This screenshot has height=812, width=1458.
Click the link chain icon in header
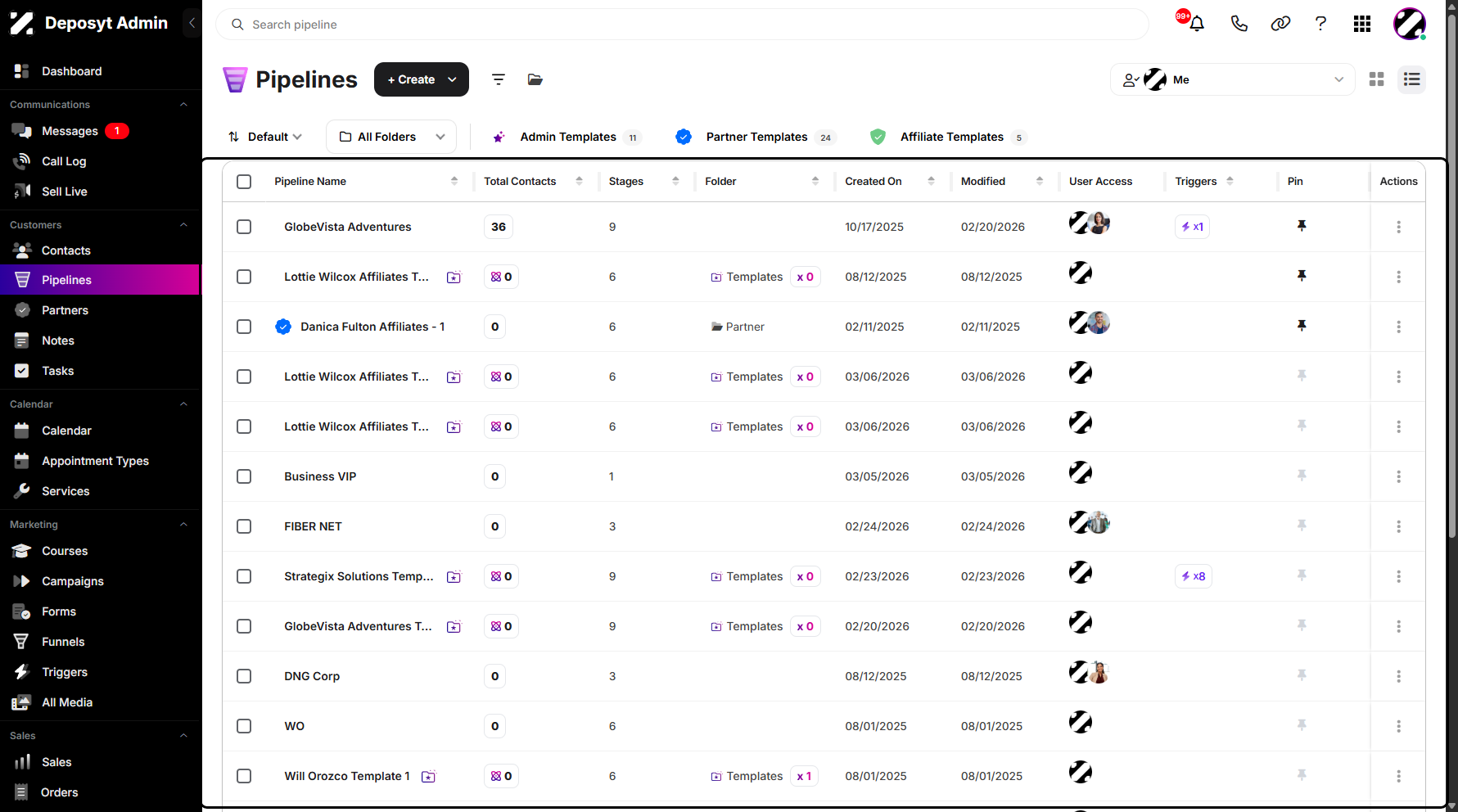pyautogui.click(x=1280, y=24)
